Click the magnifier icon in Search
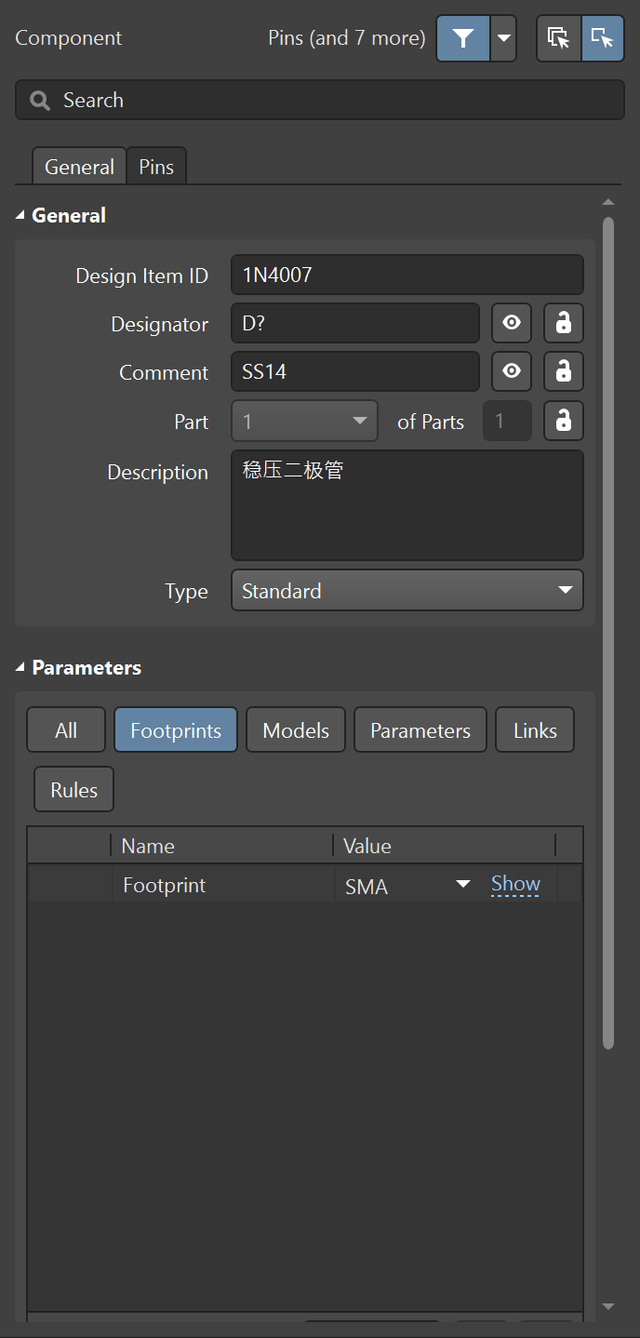Screen dimensions: 640x1338 coord(40,100)
